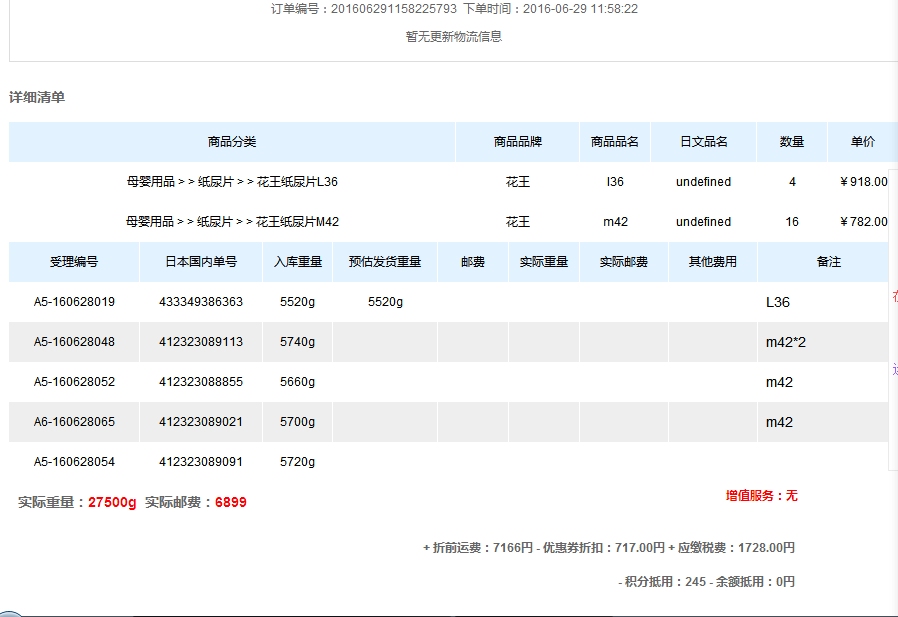Click the order number 201606291158225793
This screenshot has width=898, height=617.
[392, 9]
